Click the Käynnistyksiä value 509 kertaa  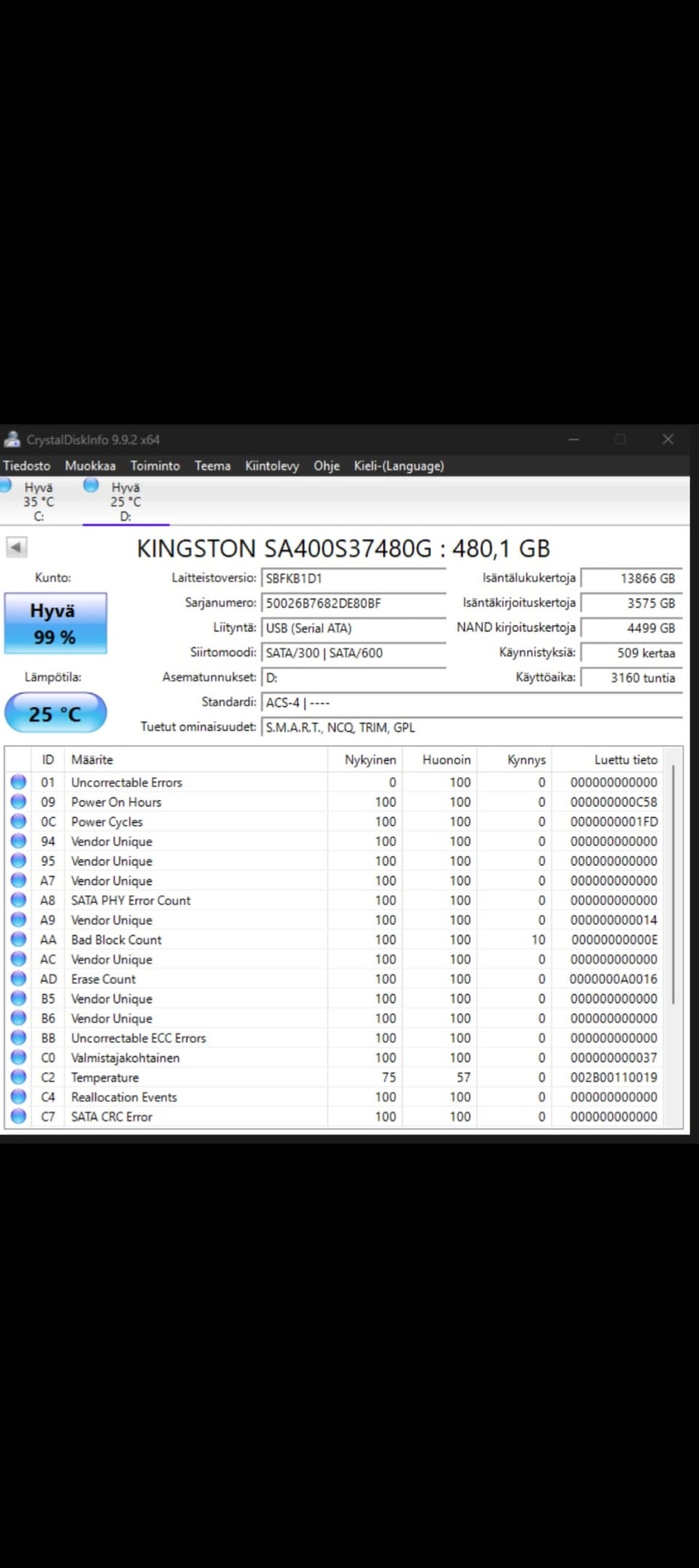(x=631, y=653)
